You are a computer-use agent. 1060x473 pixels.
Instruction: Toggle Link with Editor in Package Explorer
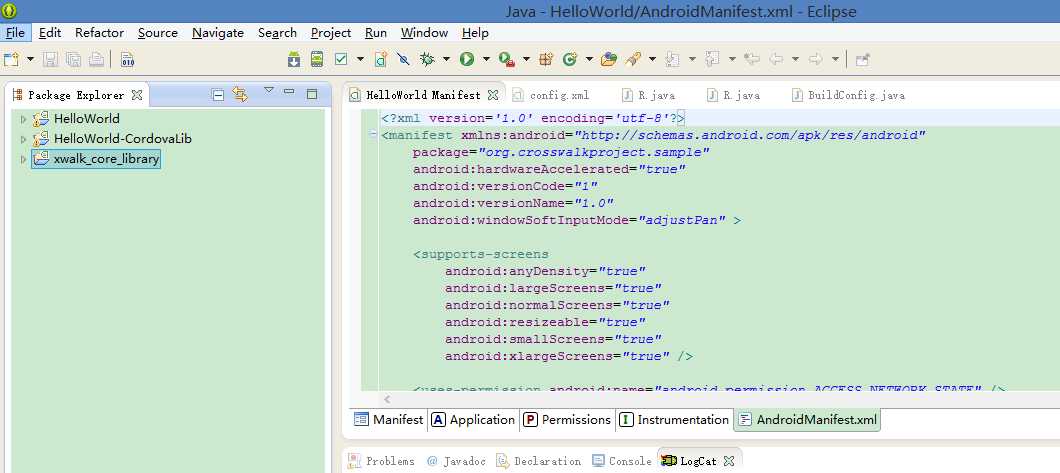click(x=240, y=94)
